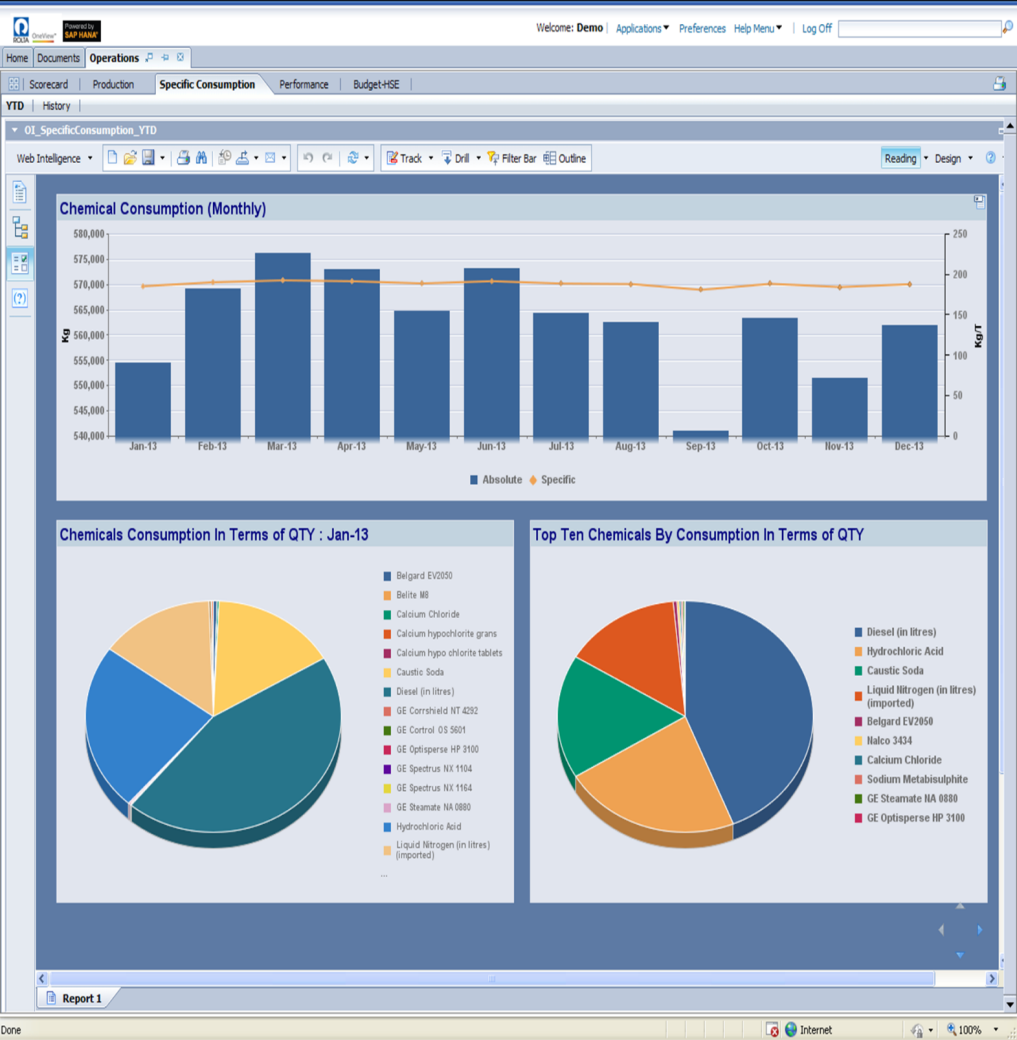Expand the Track dropdown arrow
Screen dimensions: 1017x1040
point(431,158)
